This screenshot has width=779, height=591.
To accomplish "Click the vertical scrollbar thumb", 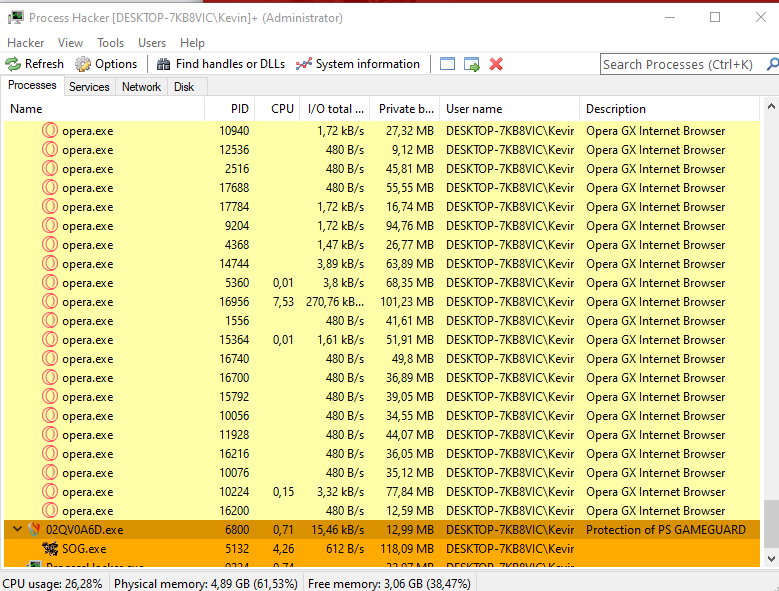I will click(771, 522).
